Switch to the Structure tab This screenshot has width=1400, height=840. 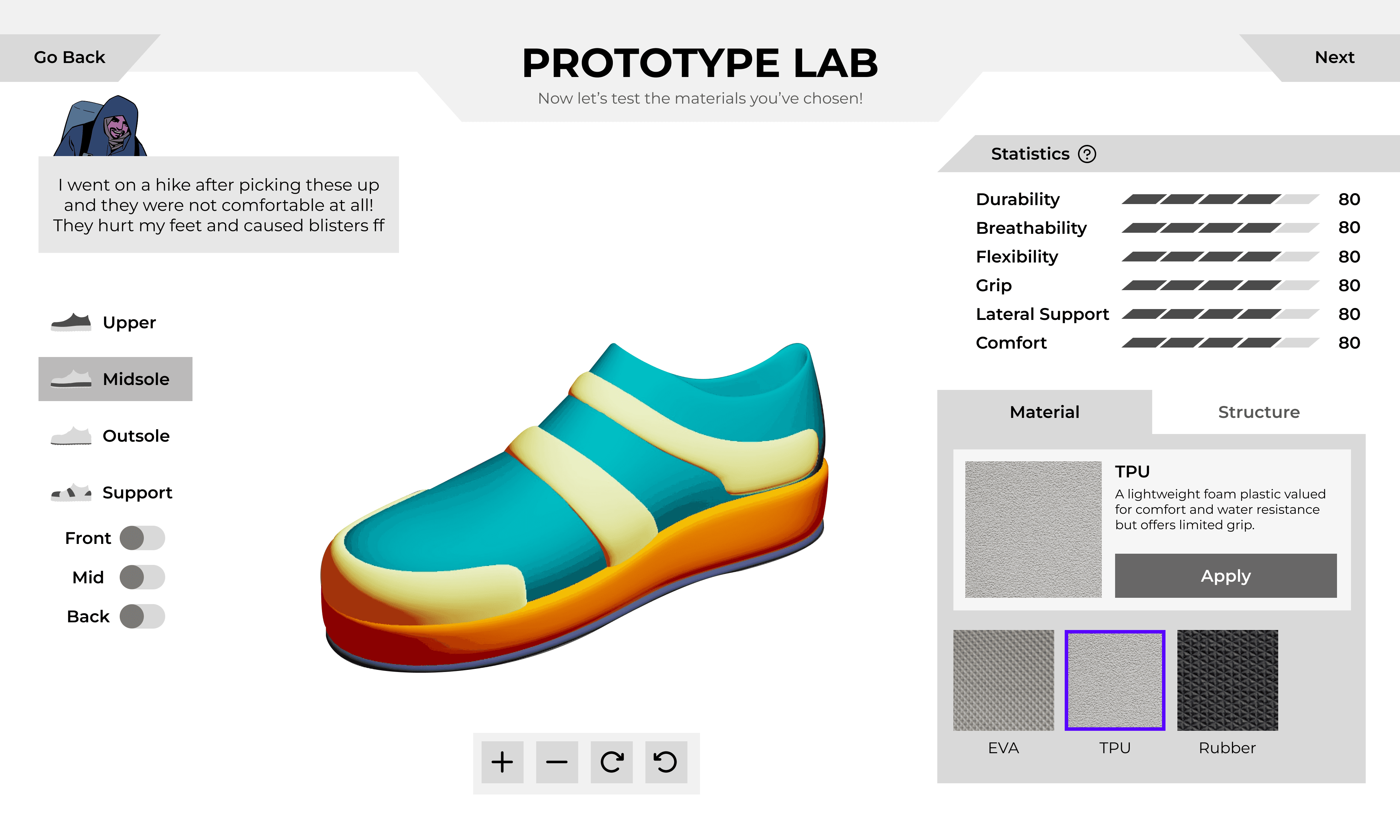click(1258, 412)
